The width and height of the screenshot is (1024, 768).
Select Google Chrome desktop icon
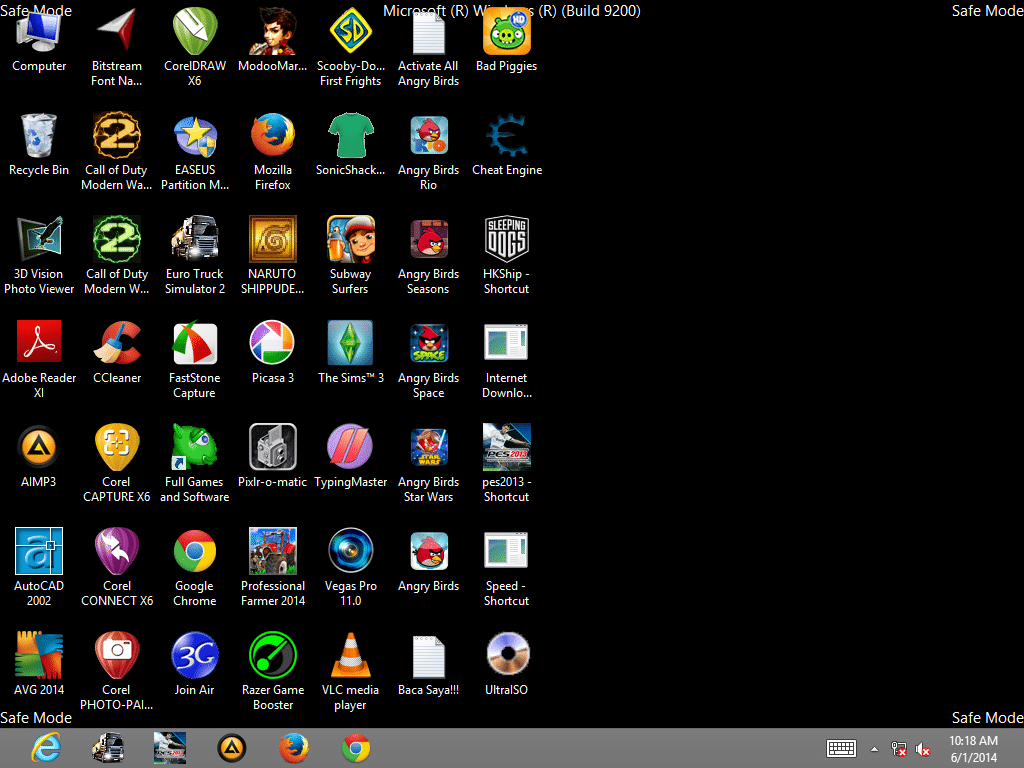pyautogui.click(x=195, y=551)
